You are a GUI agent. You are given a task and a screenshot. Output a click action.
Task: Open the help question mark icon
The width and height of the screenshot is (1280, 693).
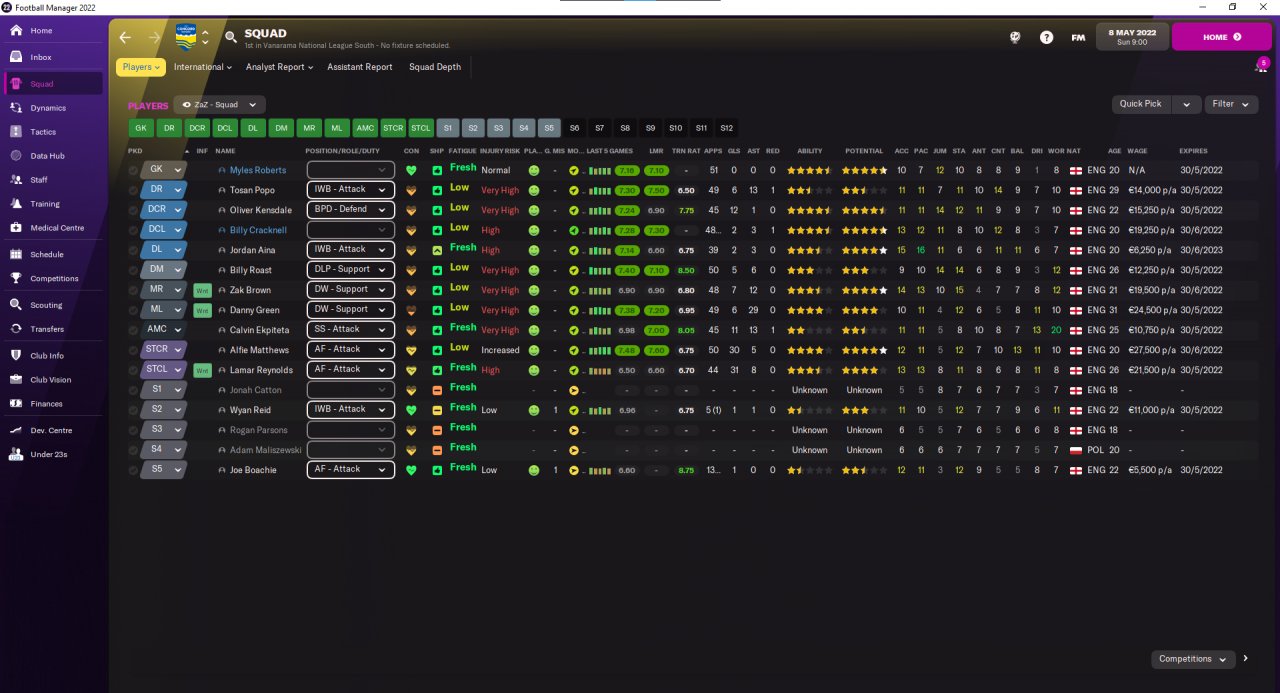pos(1046,37)
